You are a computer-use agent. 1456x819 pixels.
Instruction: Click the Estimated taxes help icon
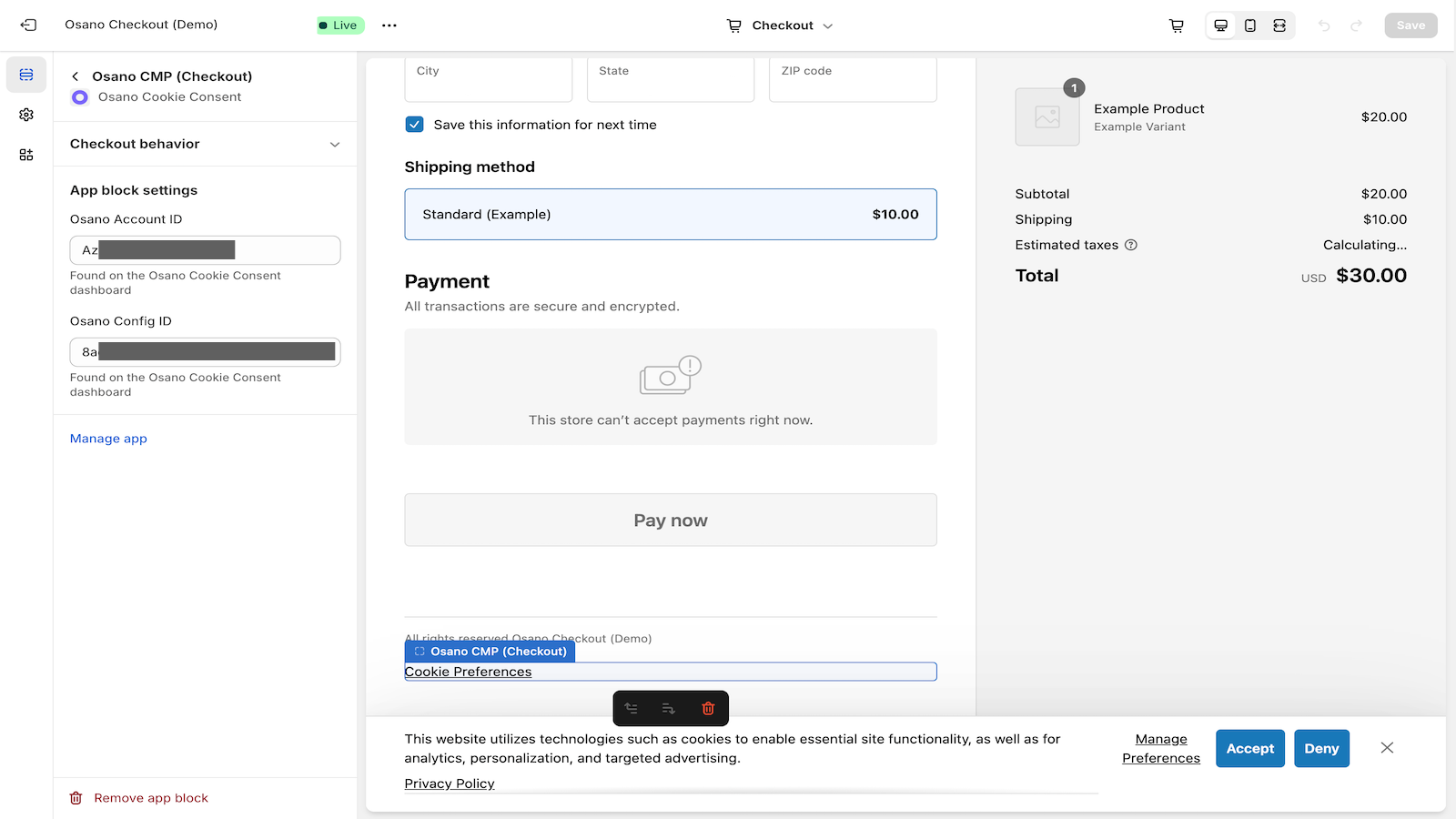pyautogui.click(x=1131, y=245)
